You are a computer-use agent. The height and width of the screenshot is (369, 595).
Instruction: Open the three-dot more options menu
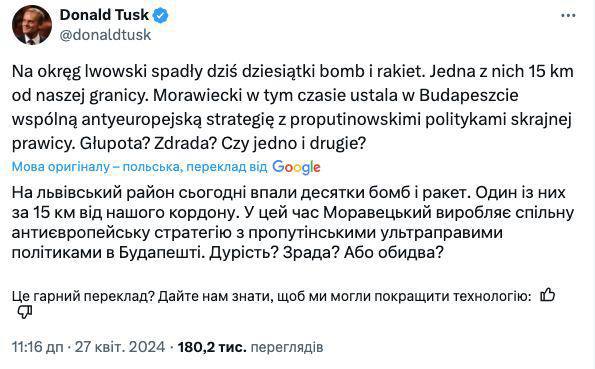pos(568,16)
